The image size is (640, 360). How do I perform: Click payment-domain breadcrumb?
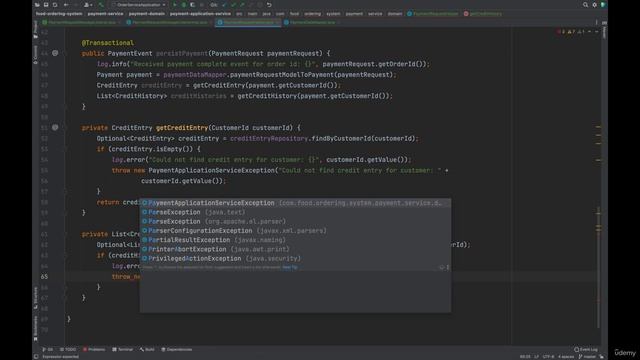[147, 13]
